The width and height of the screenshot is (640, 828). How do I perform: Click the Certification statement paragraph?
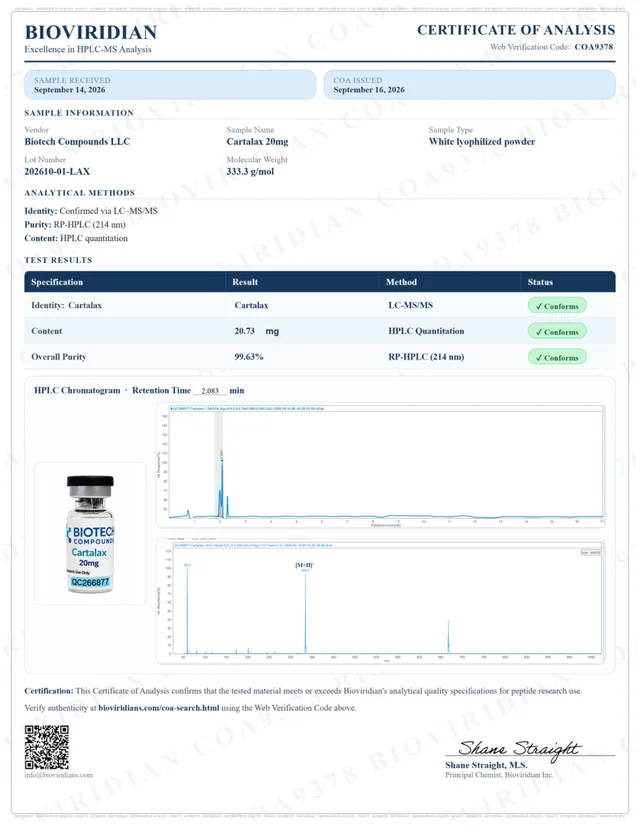point(303,691)
